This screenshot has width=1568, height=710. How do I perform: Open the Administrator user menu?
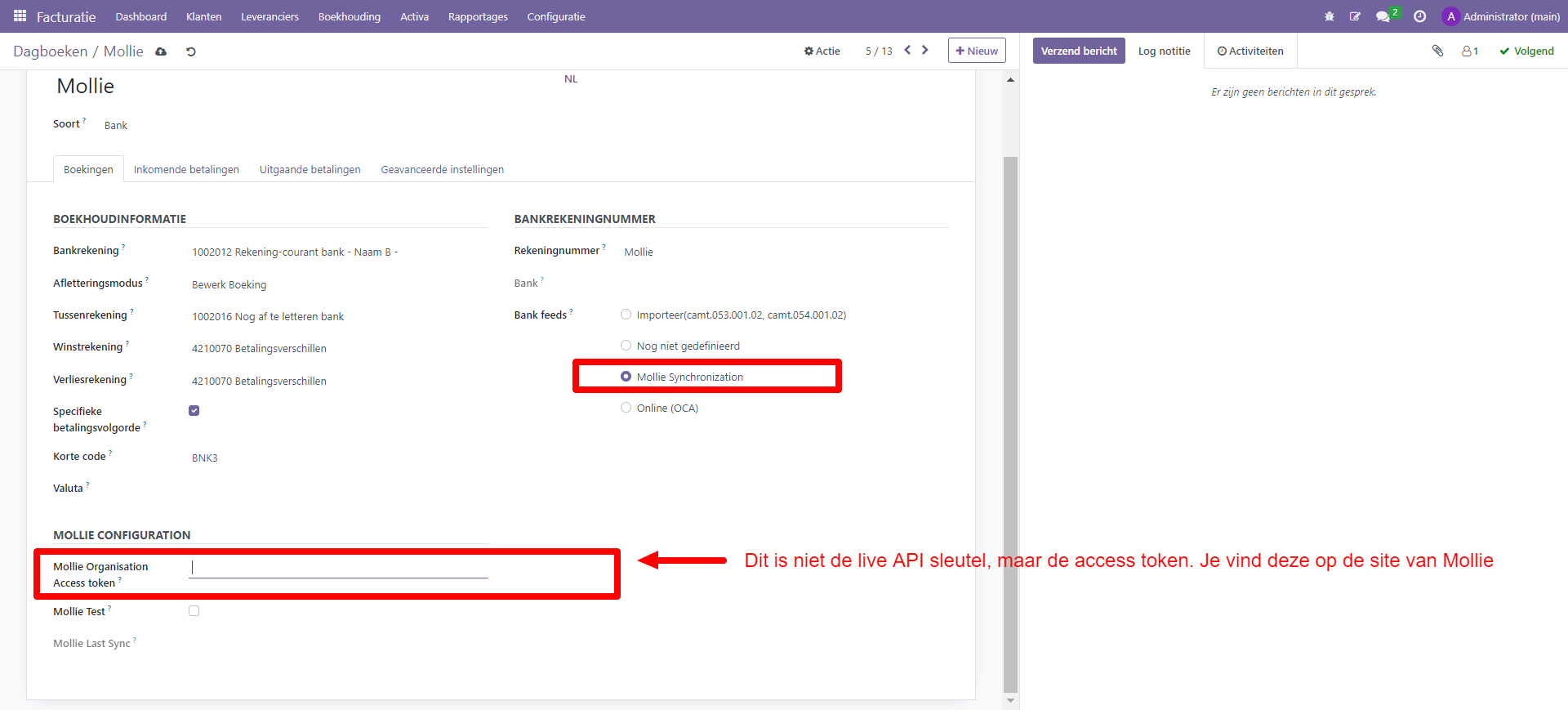[x=1501, y=16]
